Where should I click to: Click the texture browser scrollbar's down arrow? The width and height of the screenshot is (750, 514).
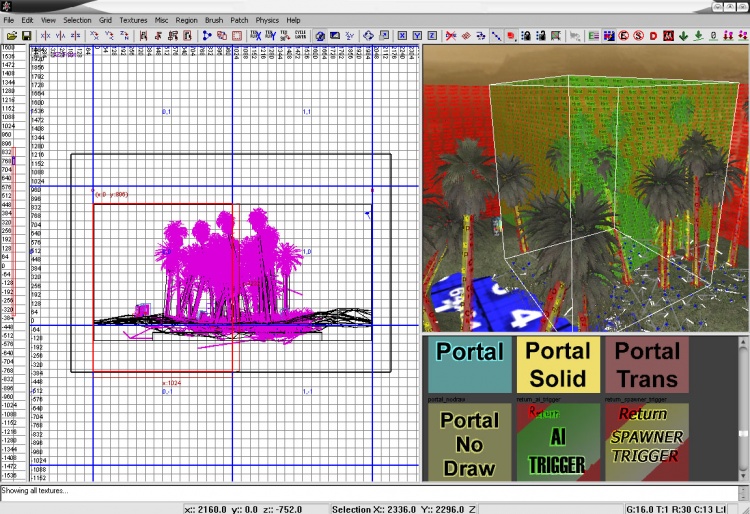743,476
